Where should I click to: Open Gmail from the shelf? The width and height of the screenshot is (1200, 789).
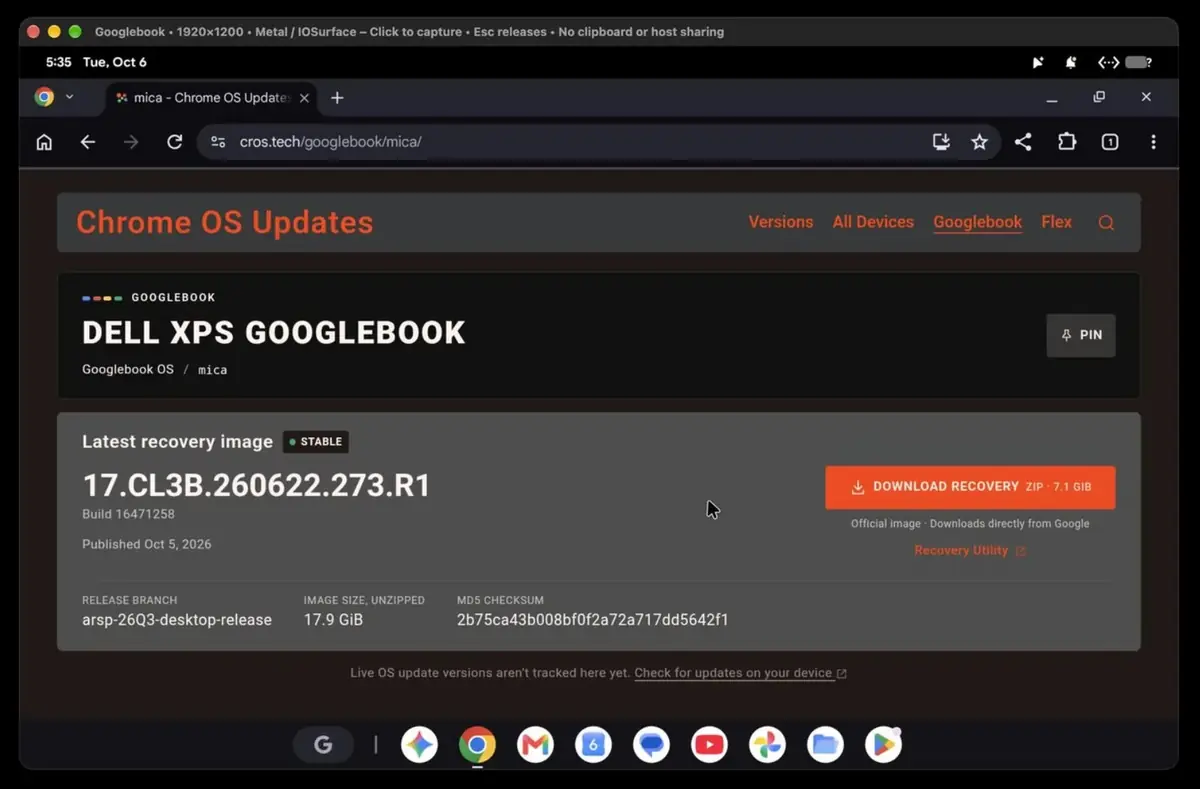point(535,744)
